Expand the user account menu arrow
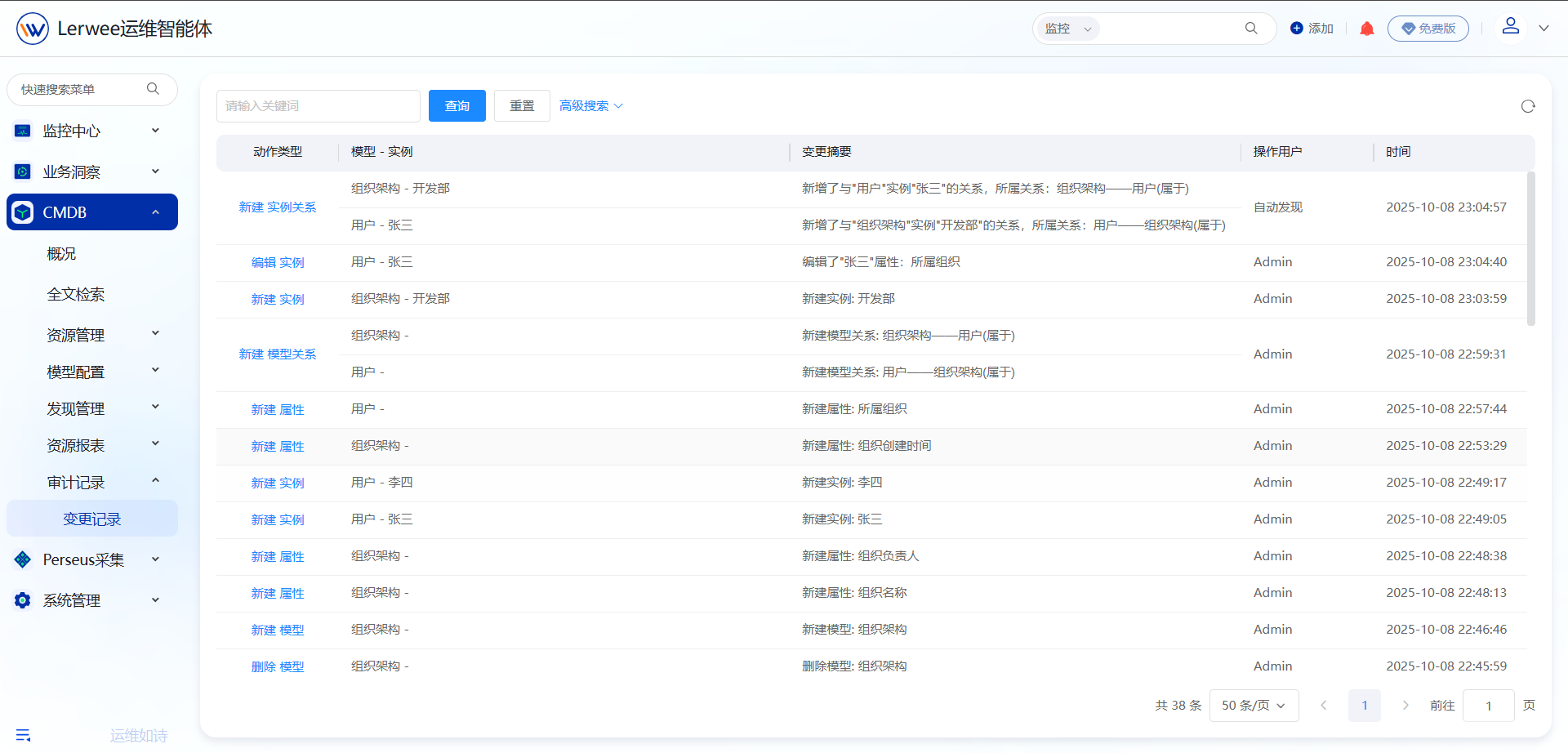Screen dimensions: 1568x753 click(x=1543, y=29)
